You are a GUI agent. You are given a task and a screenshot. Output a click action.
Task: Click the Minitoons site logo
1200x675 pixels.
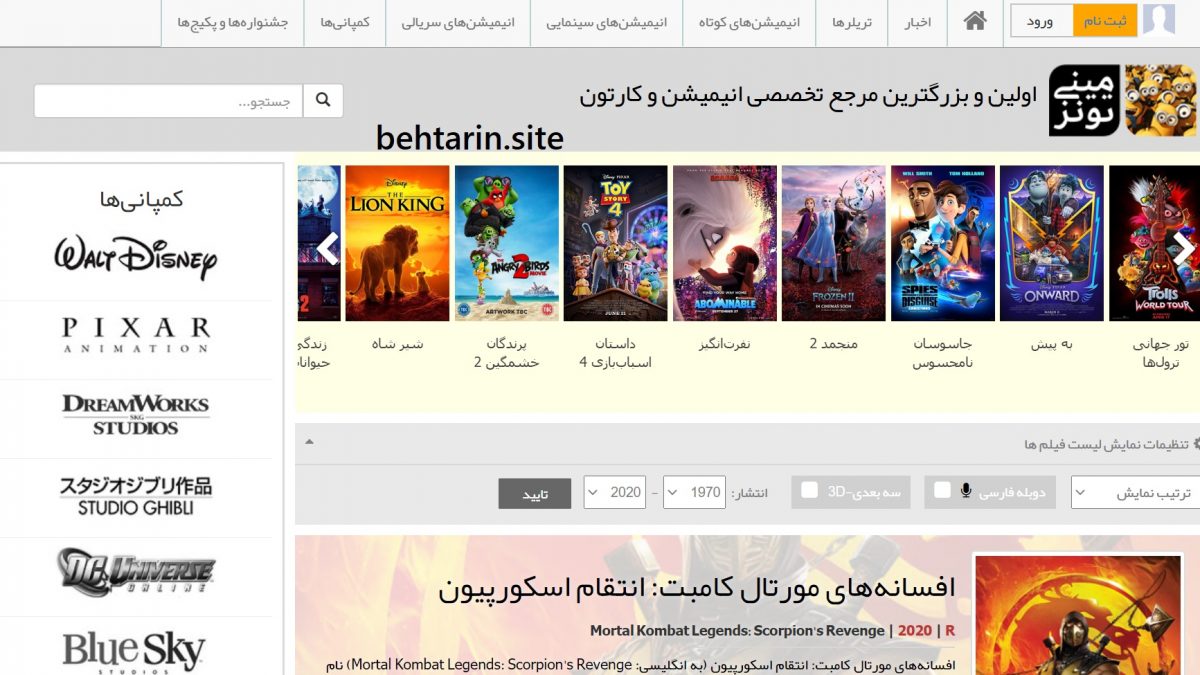pyautogui.click(x=1122, y=100)
